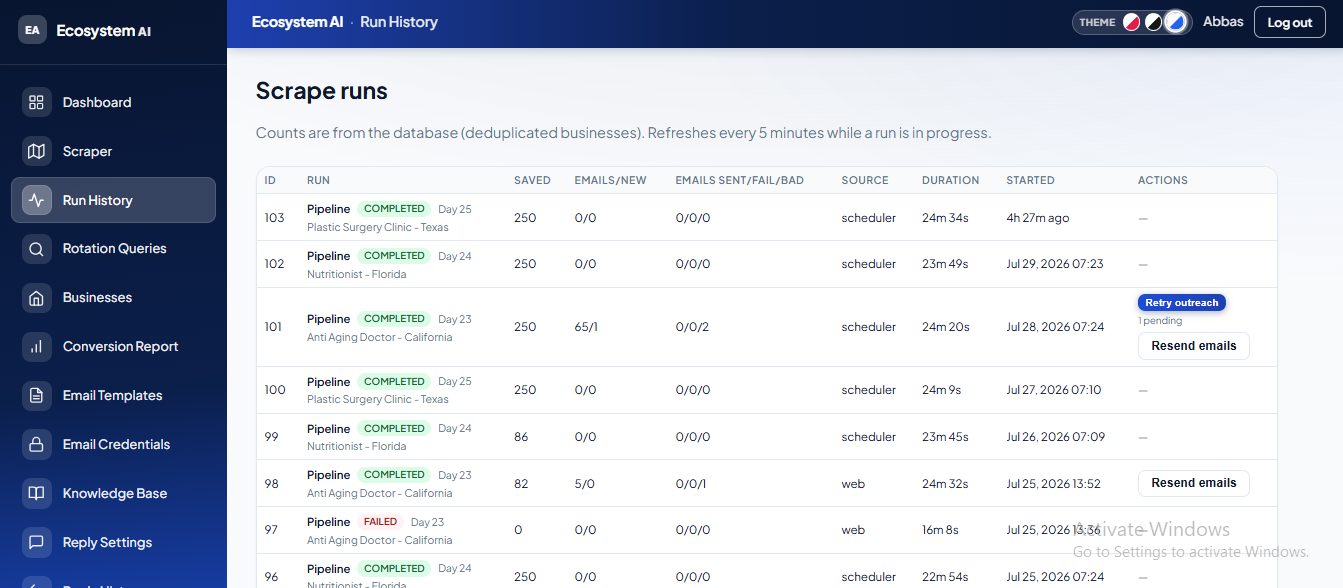Click the Dashboard grid icon in sidebar
This screenshot has height=588, width=1343.
[37, 102]
